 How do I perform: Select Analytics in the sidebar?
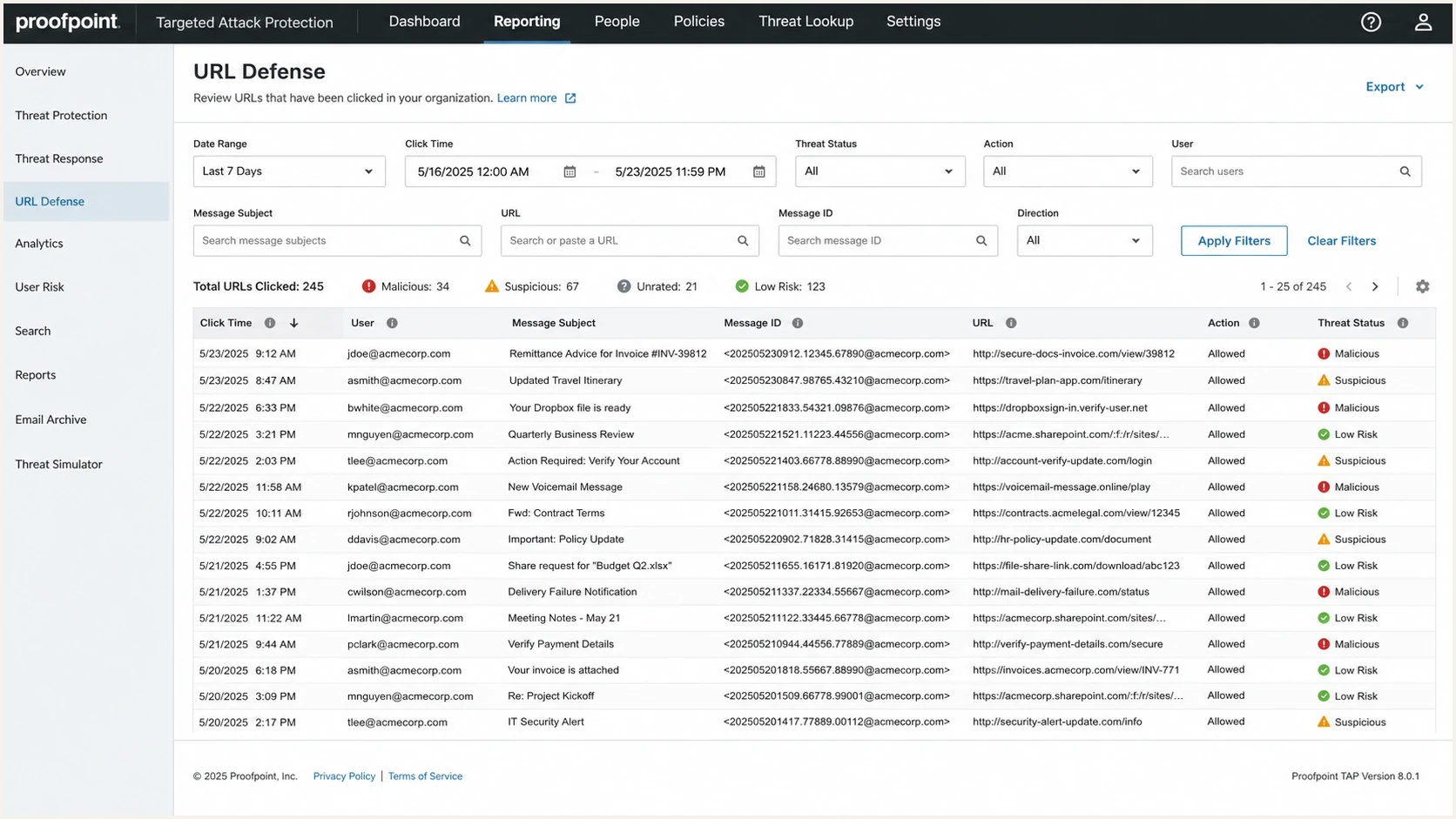pyautogui.click(x=39, y=244)
